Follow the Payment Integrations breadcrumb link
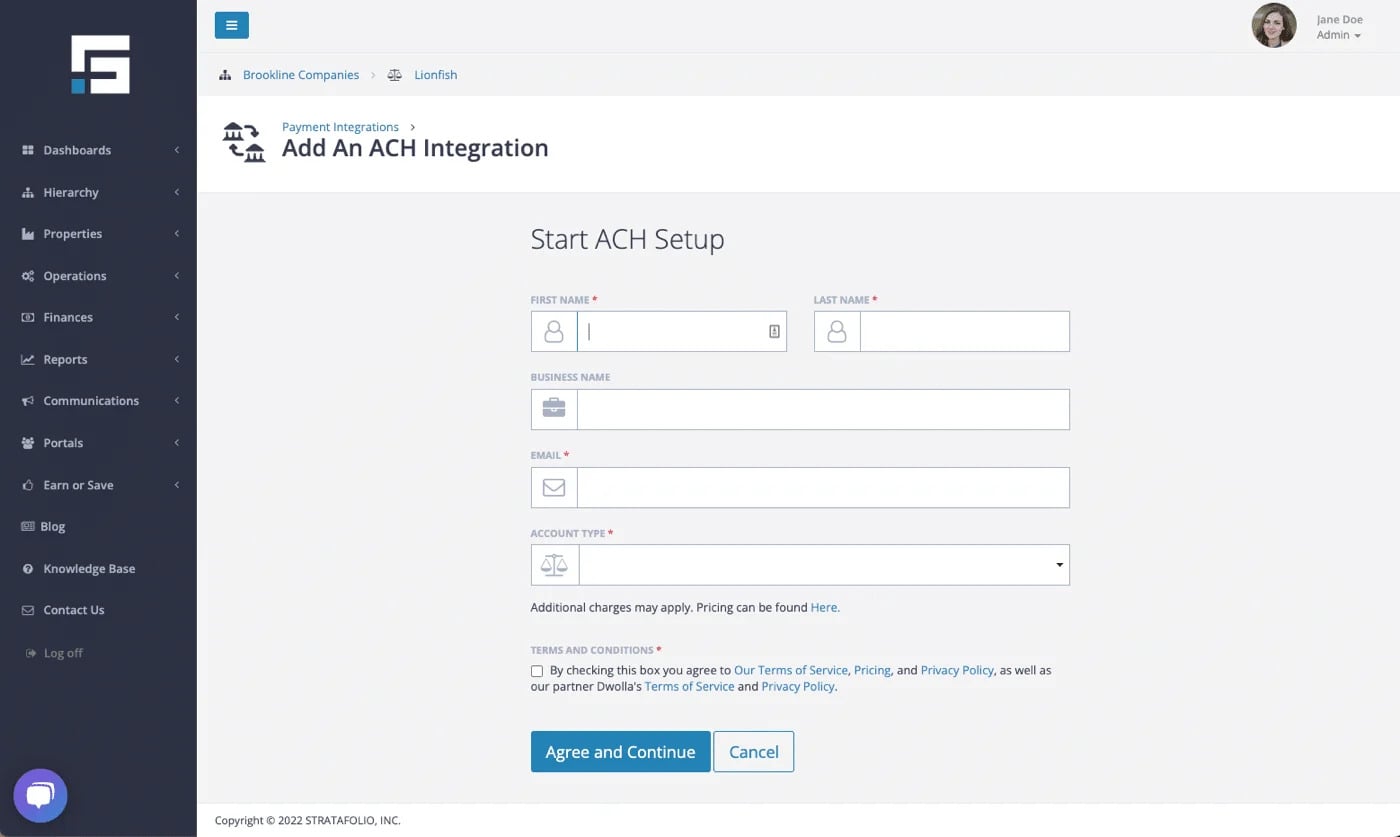 [340, 127]
